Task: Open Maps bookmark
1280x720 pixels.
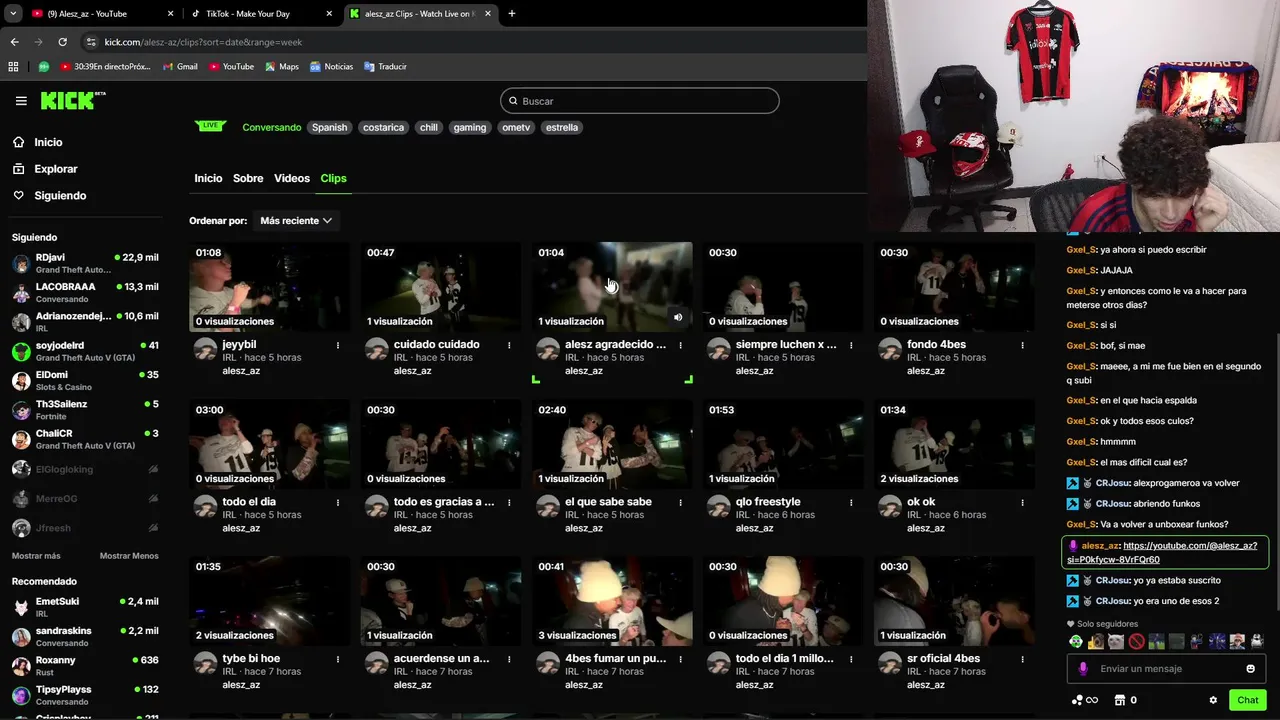Action: coord(281,67)
